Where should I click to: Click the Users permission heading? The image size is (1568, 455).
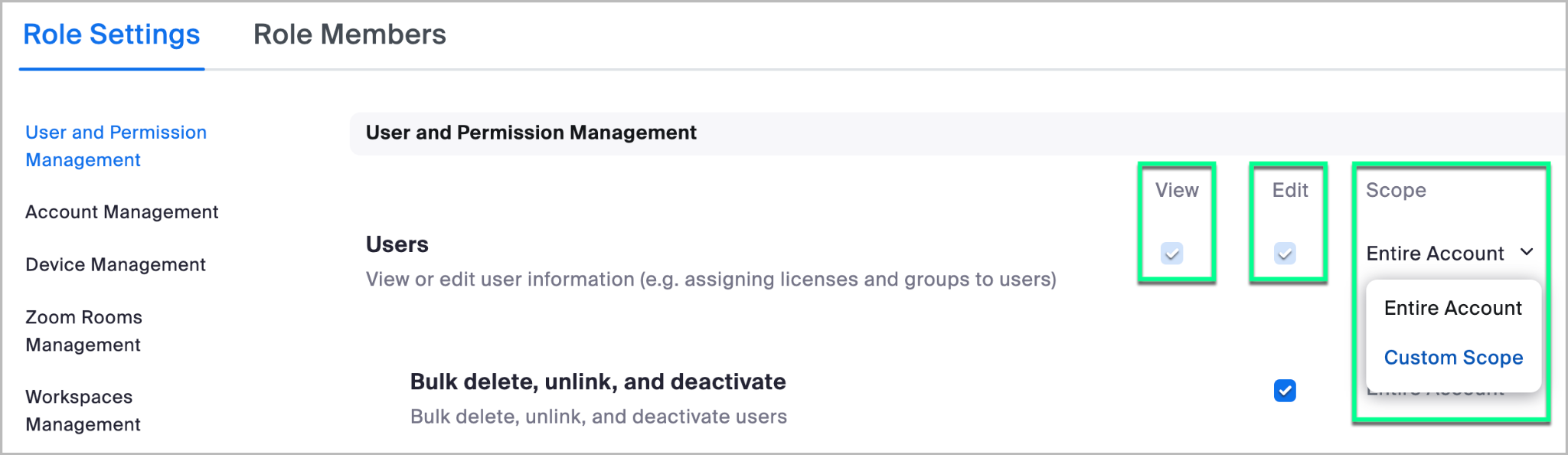tap(397, 244)
